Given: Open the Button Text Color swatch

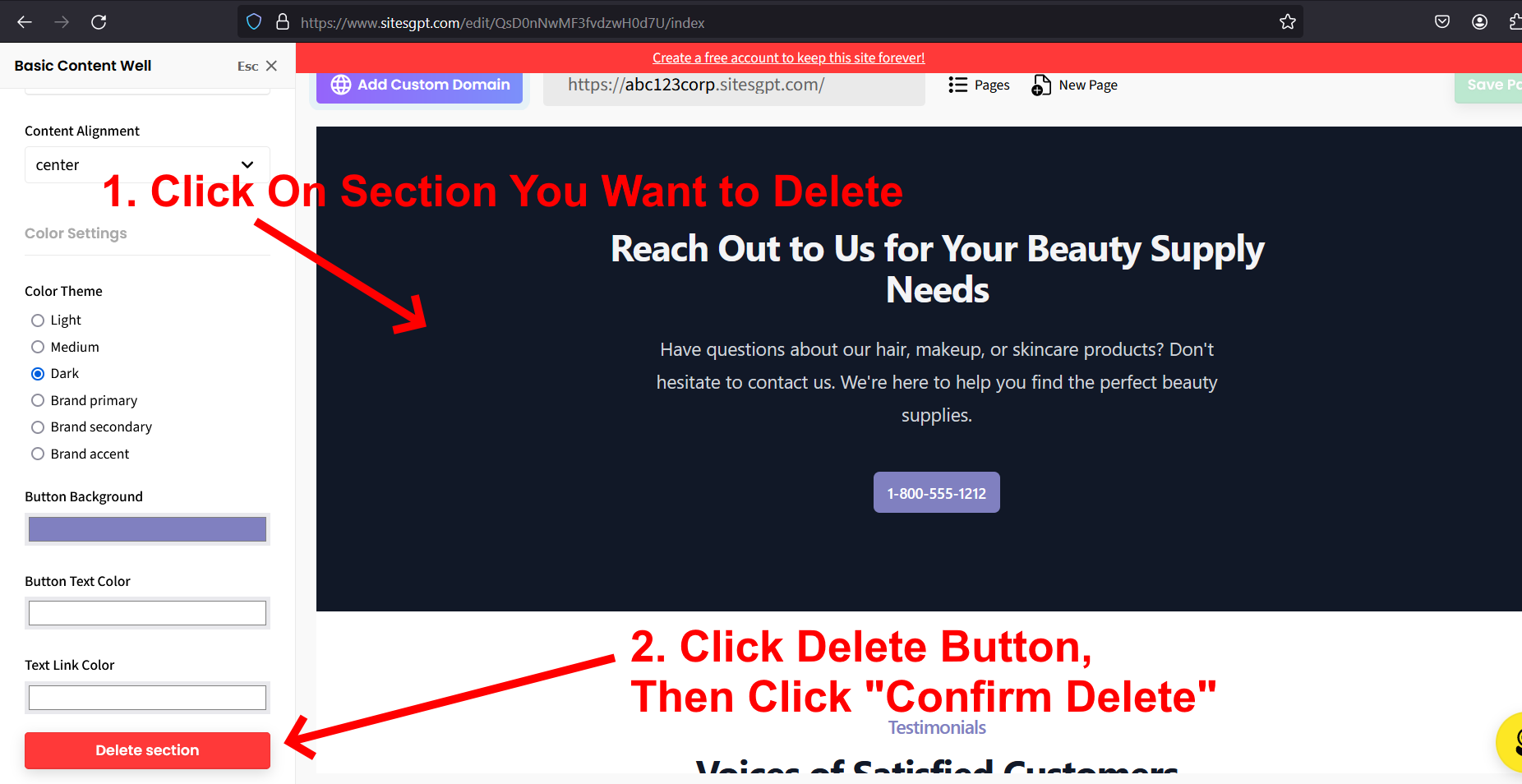Looking at the screenshot, I should [x=147, y=613].
